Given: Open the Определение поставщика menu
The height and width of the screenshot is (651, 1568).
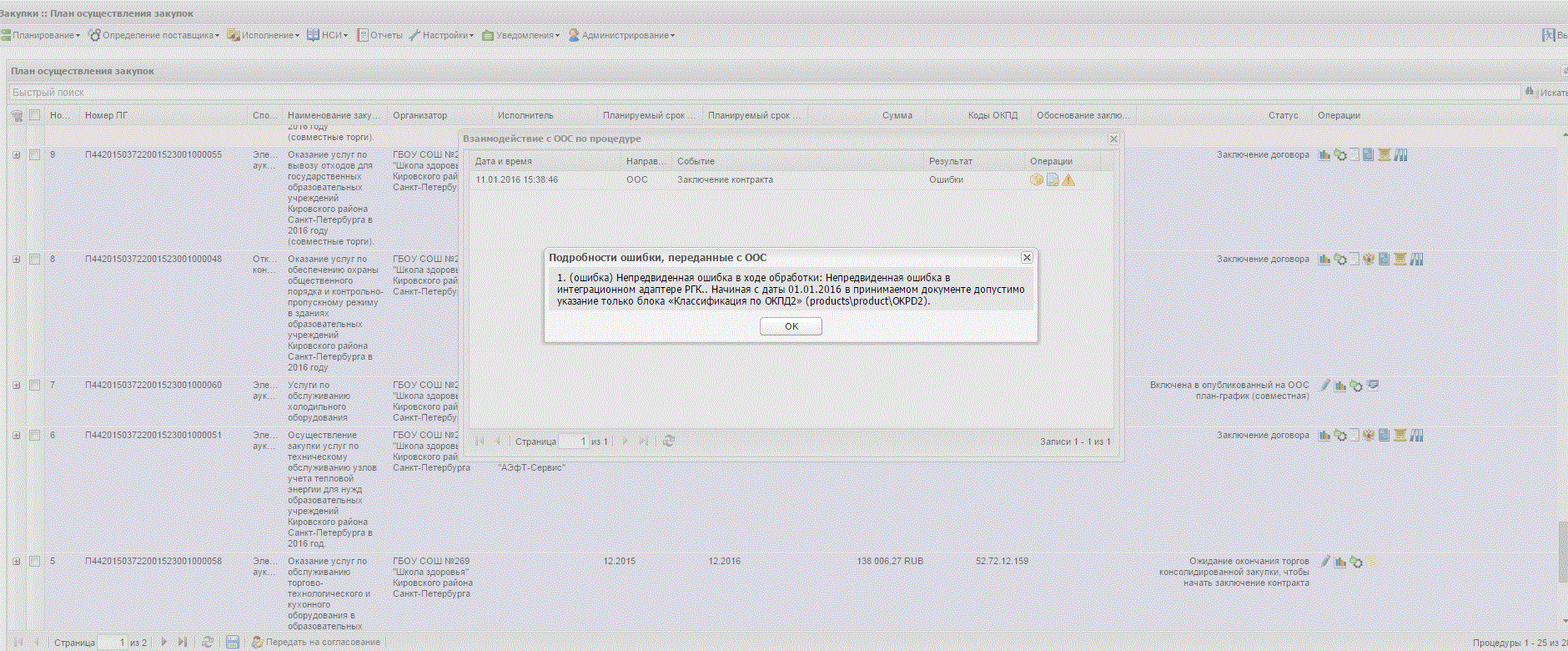Looking at the screenshot, I should tap(154, 35).
